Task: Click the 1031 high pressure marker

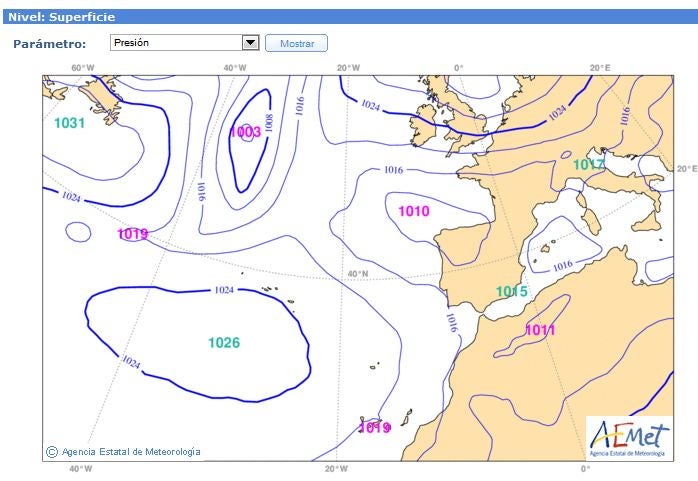Action: (x=69, y=123)
